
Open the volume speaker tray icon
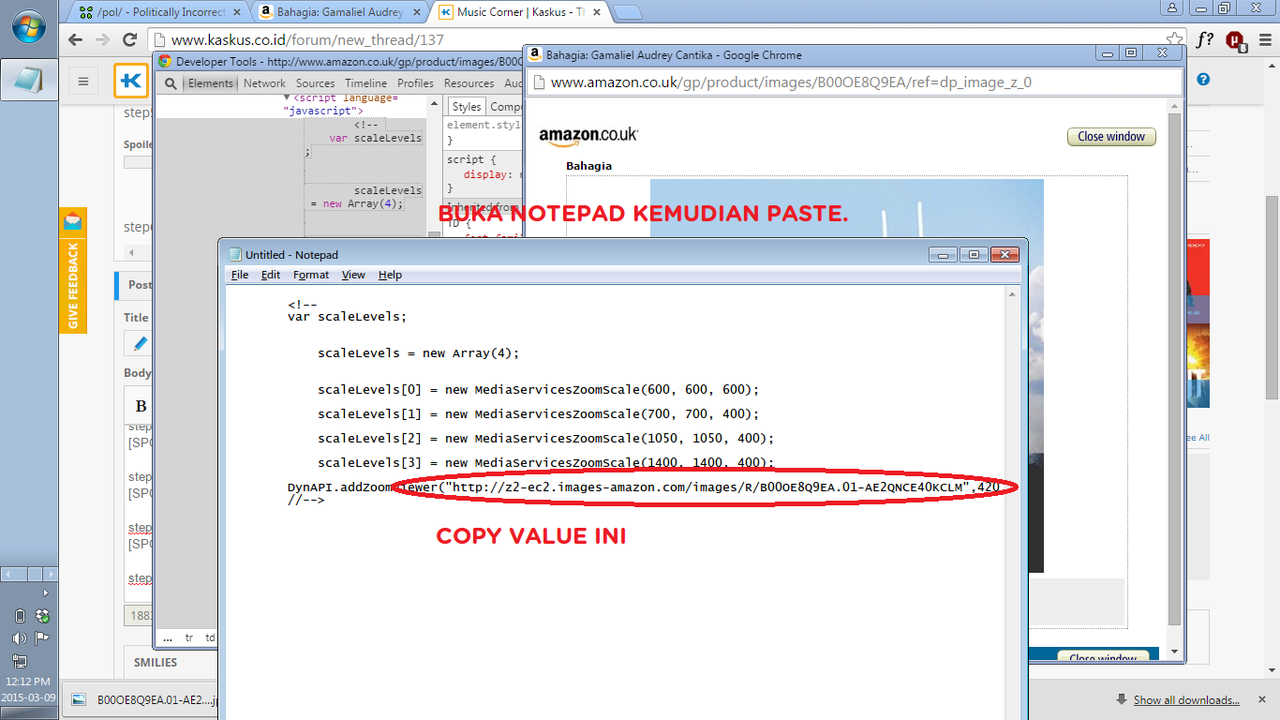19,638
